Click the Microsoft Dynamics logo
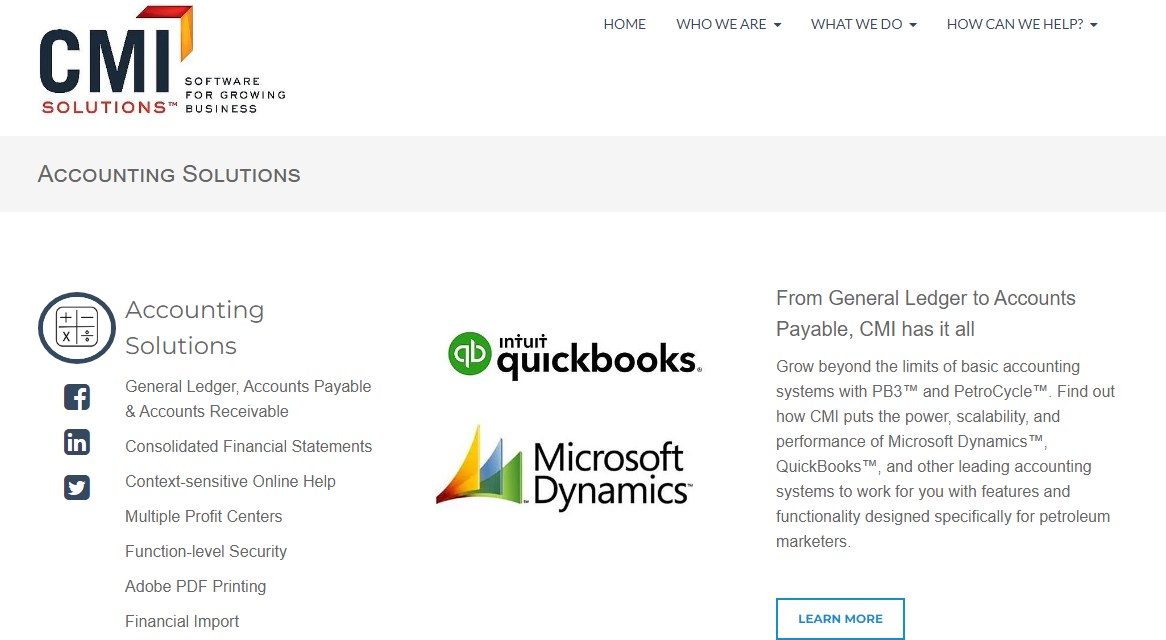1166x640 pixels. pos(565,468)
